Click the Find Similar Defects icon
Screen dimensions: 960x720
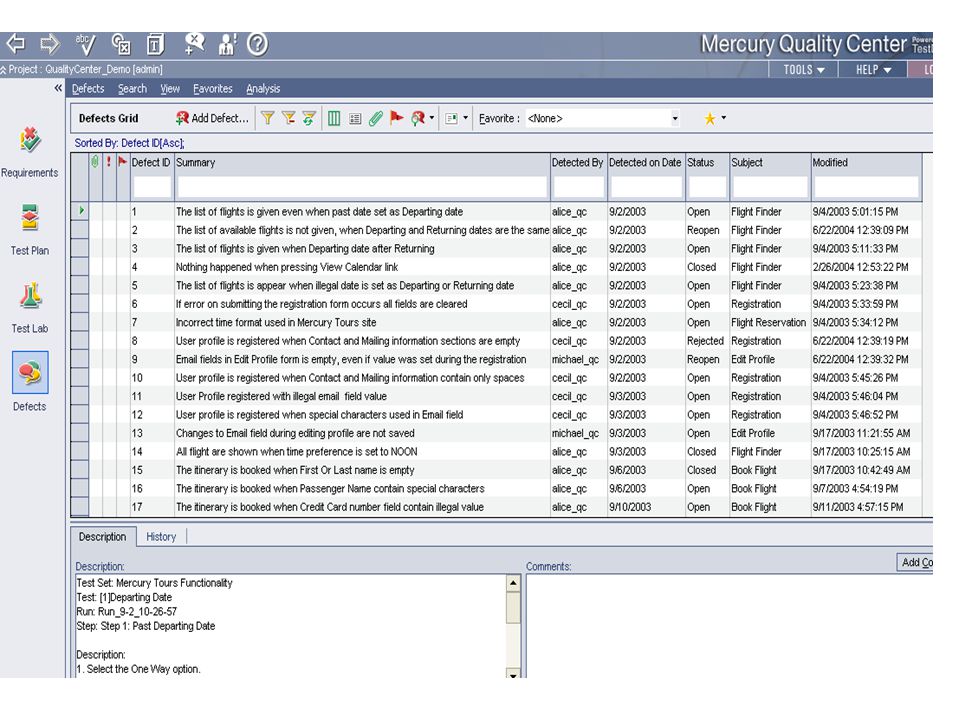(x=418, y=118)
